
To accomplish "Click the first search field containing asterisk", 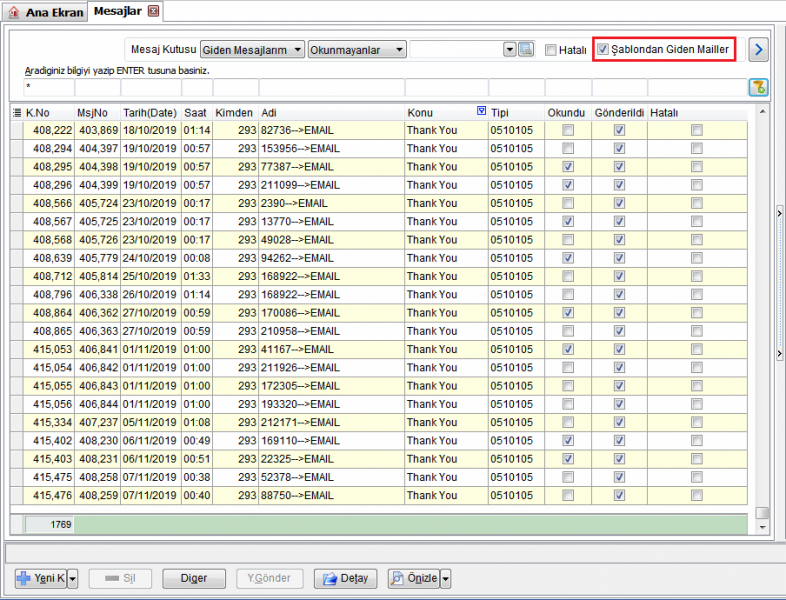I will 49,87.
